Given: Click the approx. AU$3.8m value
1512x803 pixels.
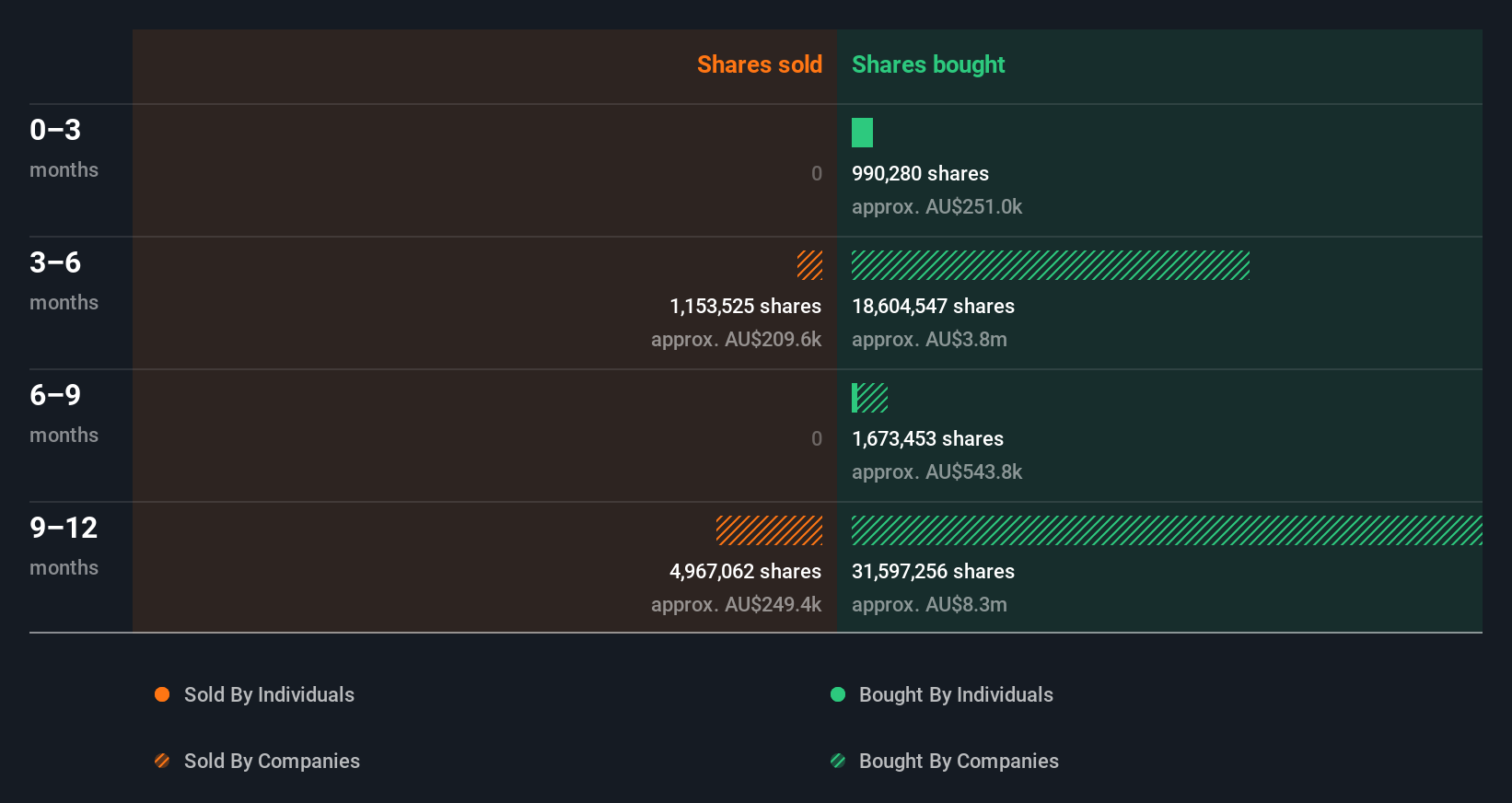Looking at the screenshot, I should pos(929,339).
